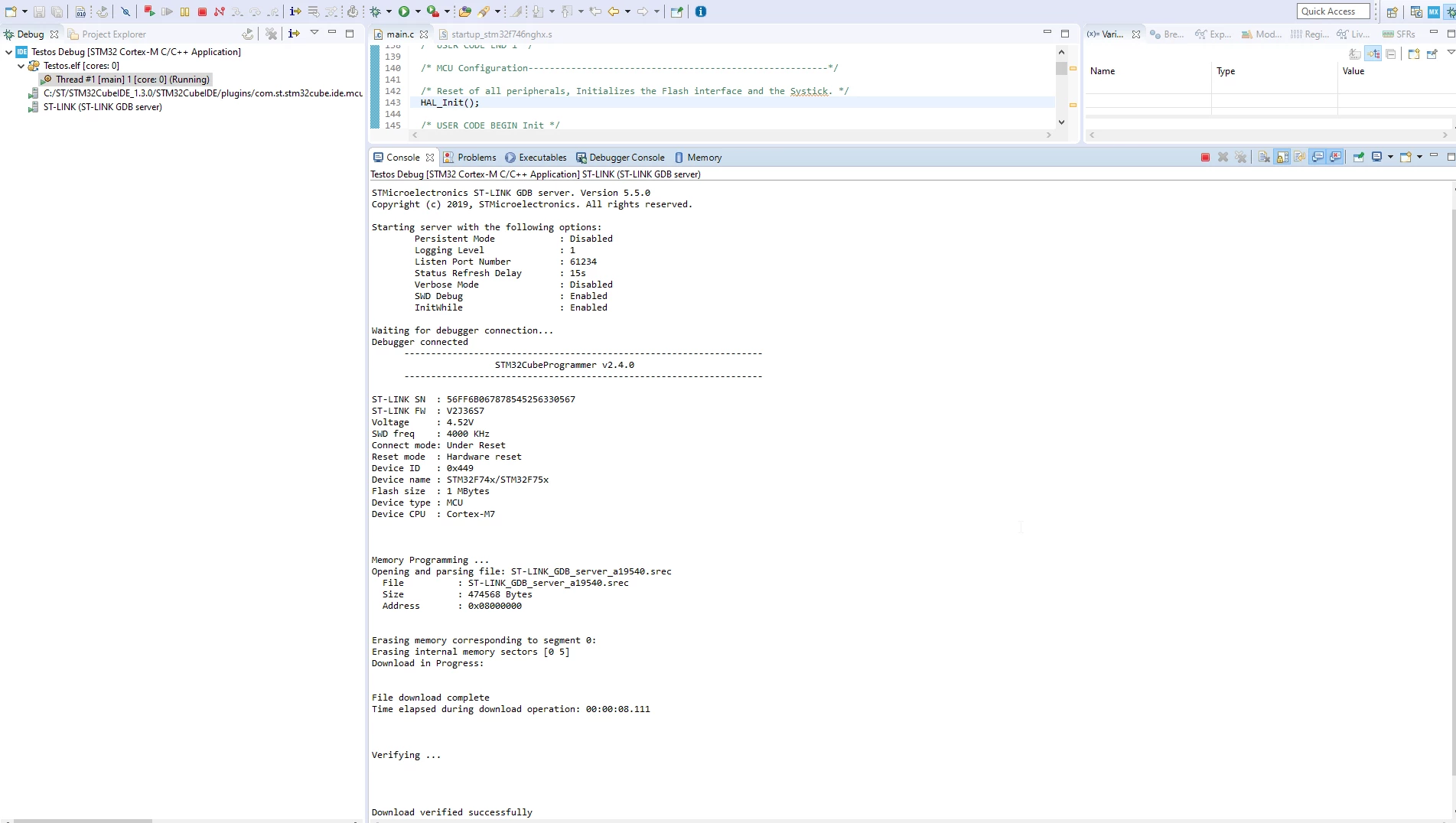Click on line HAL_Init(); in the editor
This screenshot has height=823, width=1456.
pyautogui.click(x=450, y=102)
